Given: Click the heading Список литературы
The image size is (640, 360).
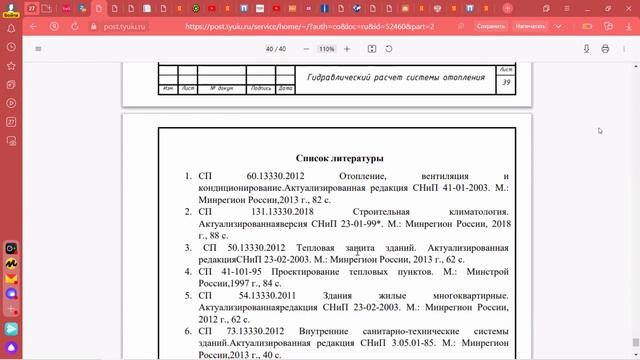Looking at the screenshot, I should pos(340,158).
